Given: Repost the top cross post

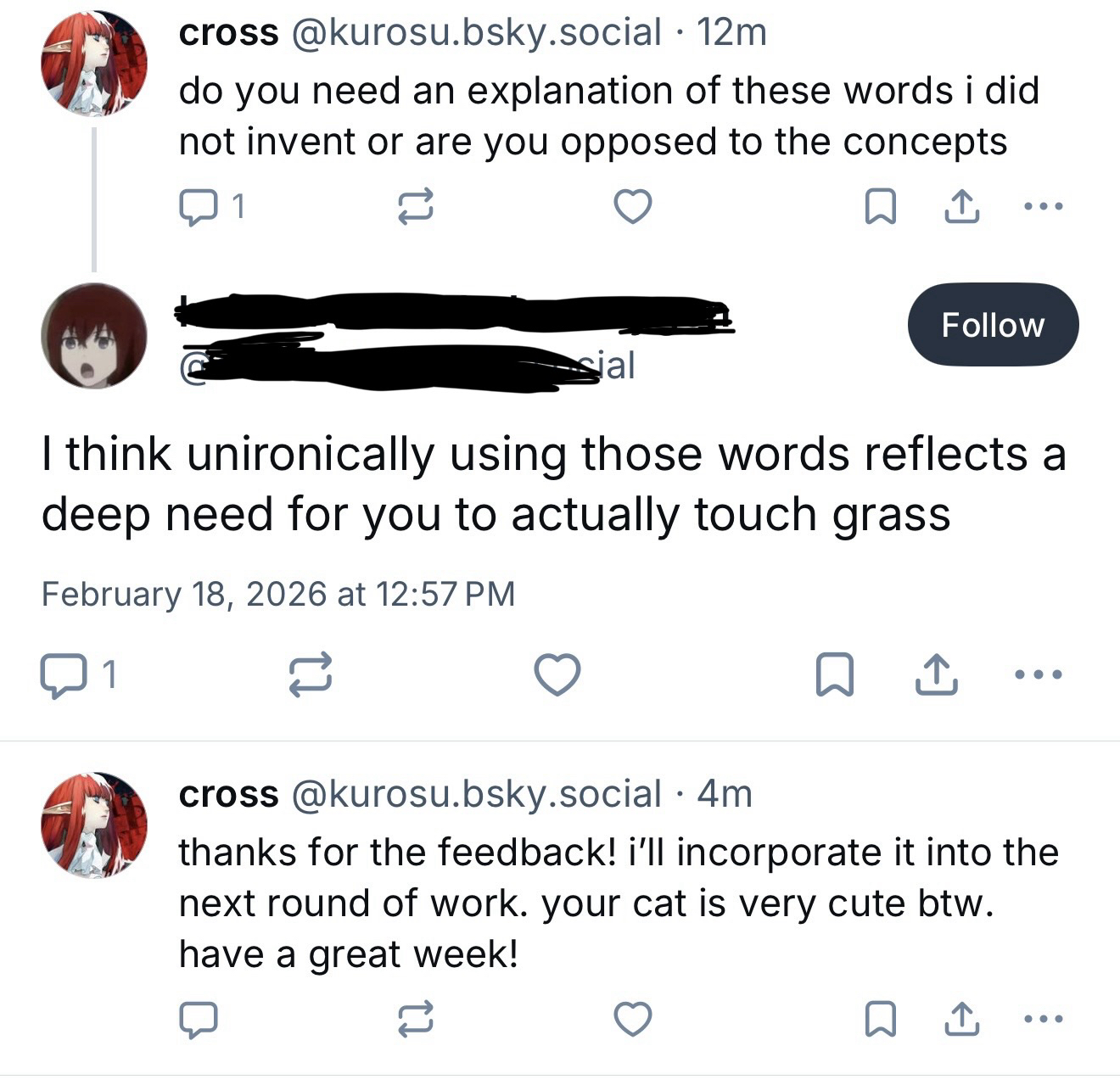Looking at the screenshot, I should (417, 206).
